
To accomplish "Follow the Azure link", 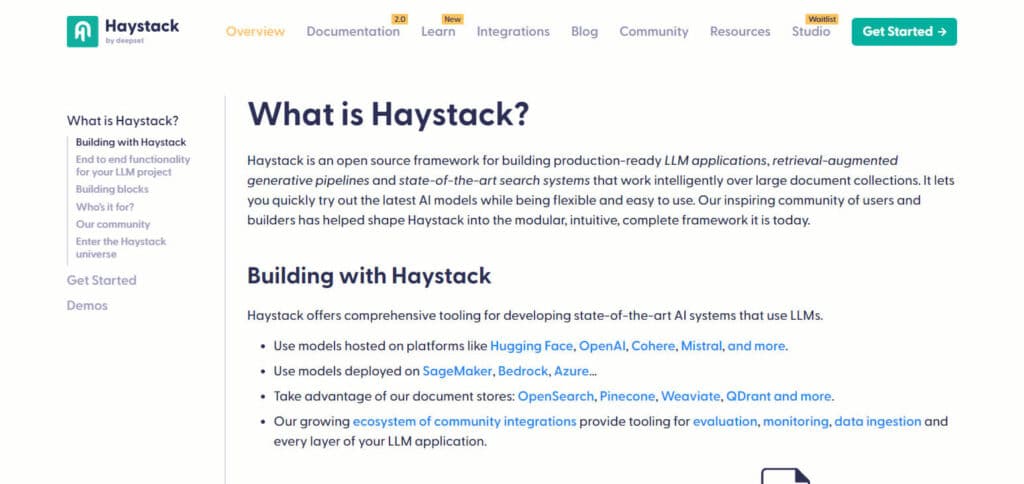I will coord(571,371).
